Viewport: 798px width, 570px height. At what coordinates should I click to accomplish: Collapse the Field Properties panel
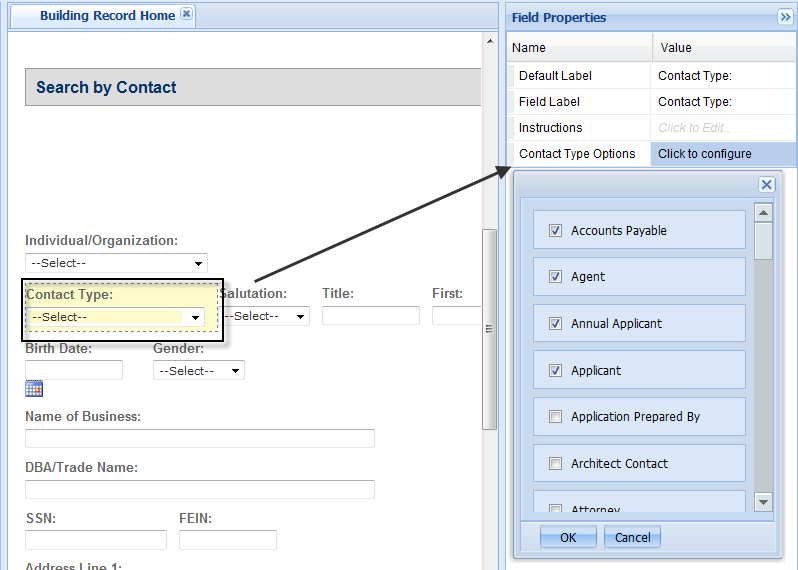click(x=785, y=17)
